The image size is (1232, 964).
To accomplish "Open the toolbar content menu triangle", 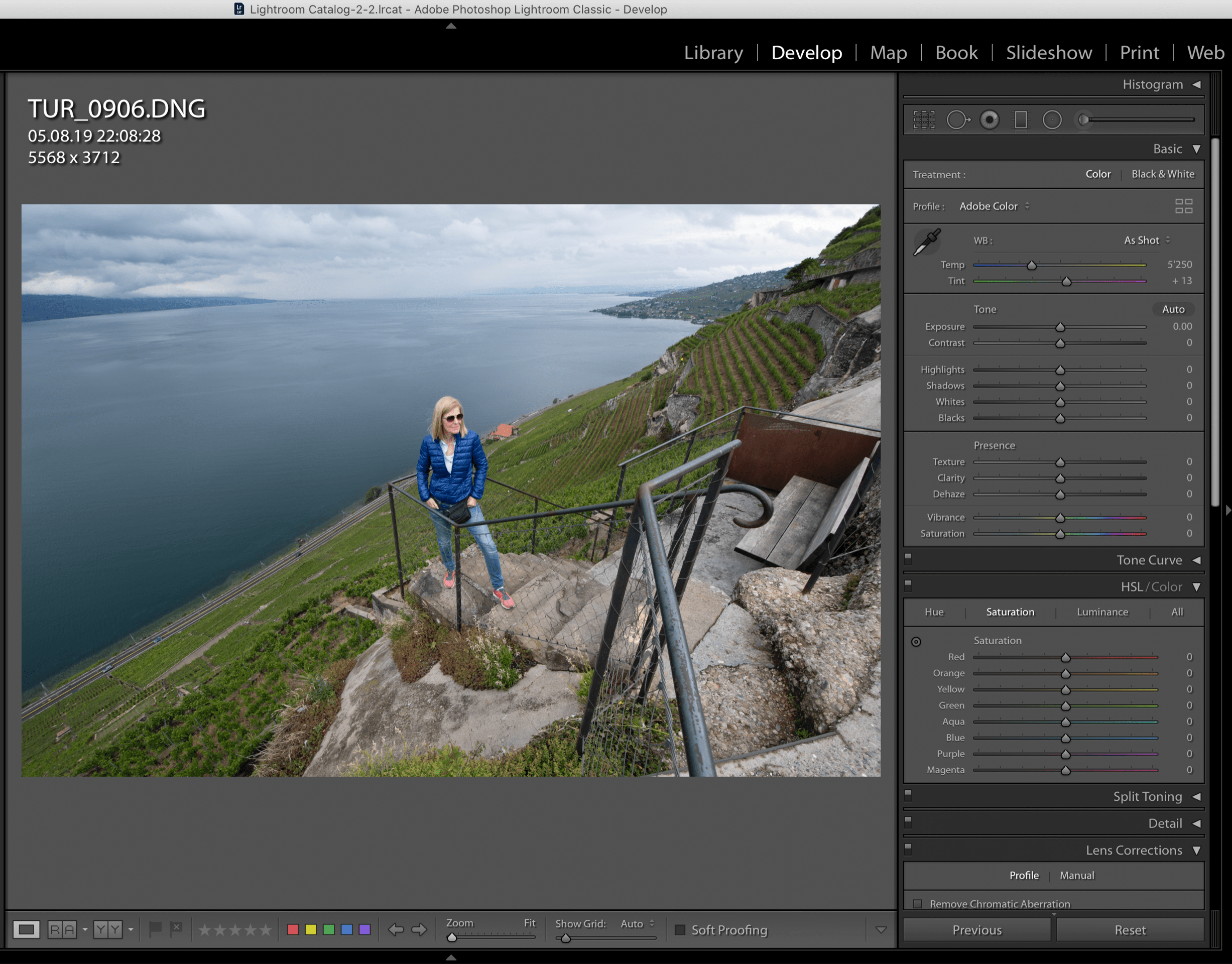I will pos(881,929).
